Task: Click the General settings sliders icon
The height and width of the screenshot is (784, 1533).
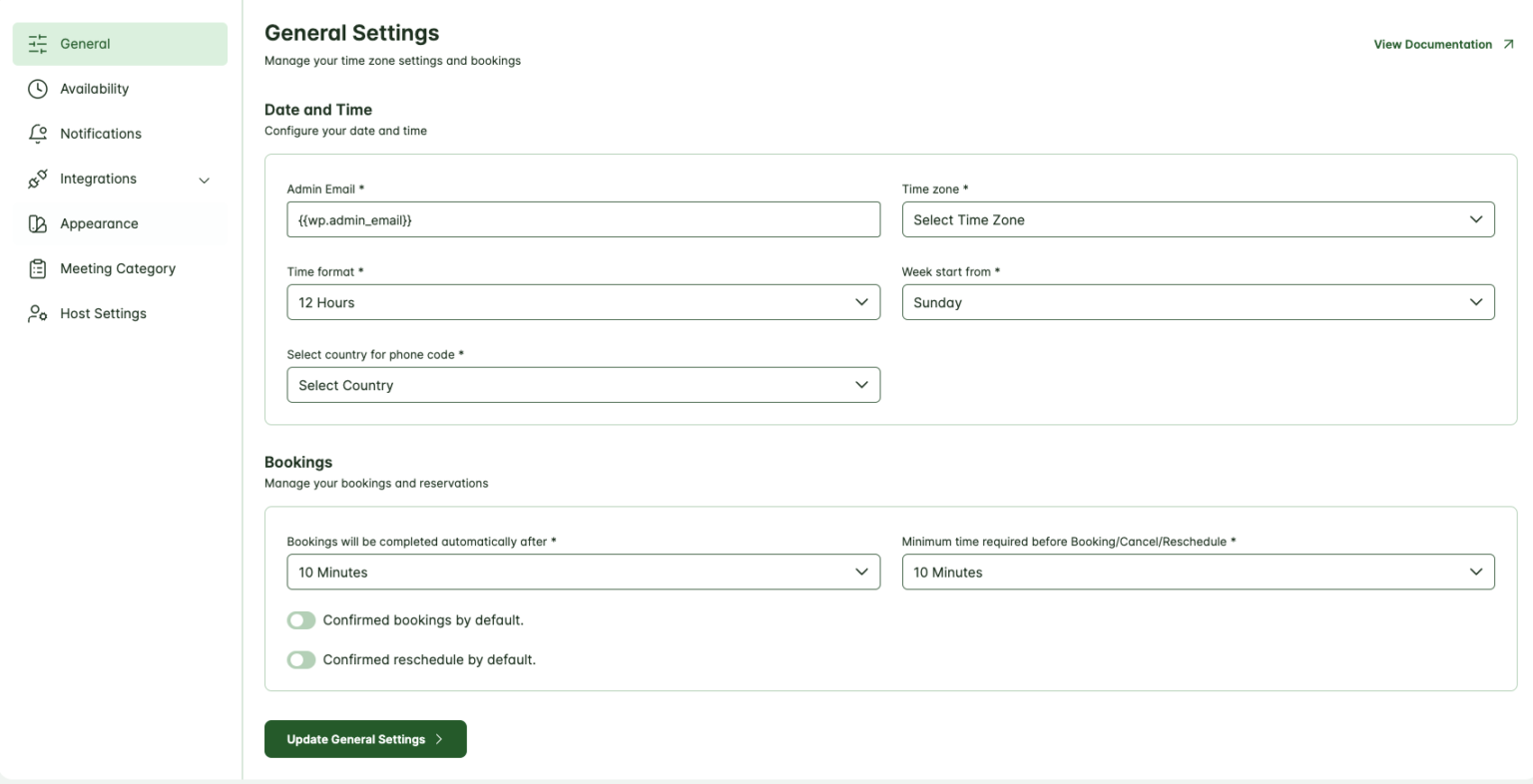Action: click(x=37, y=44)
